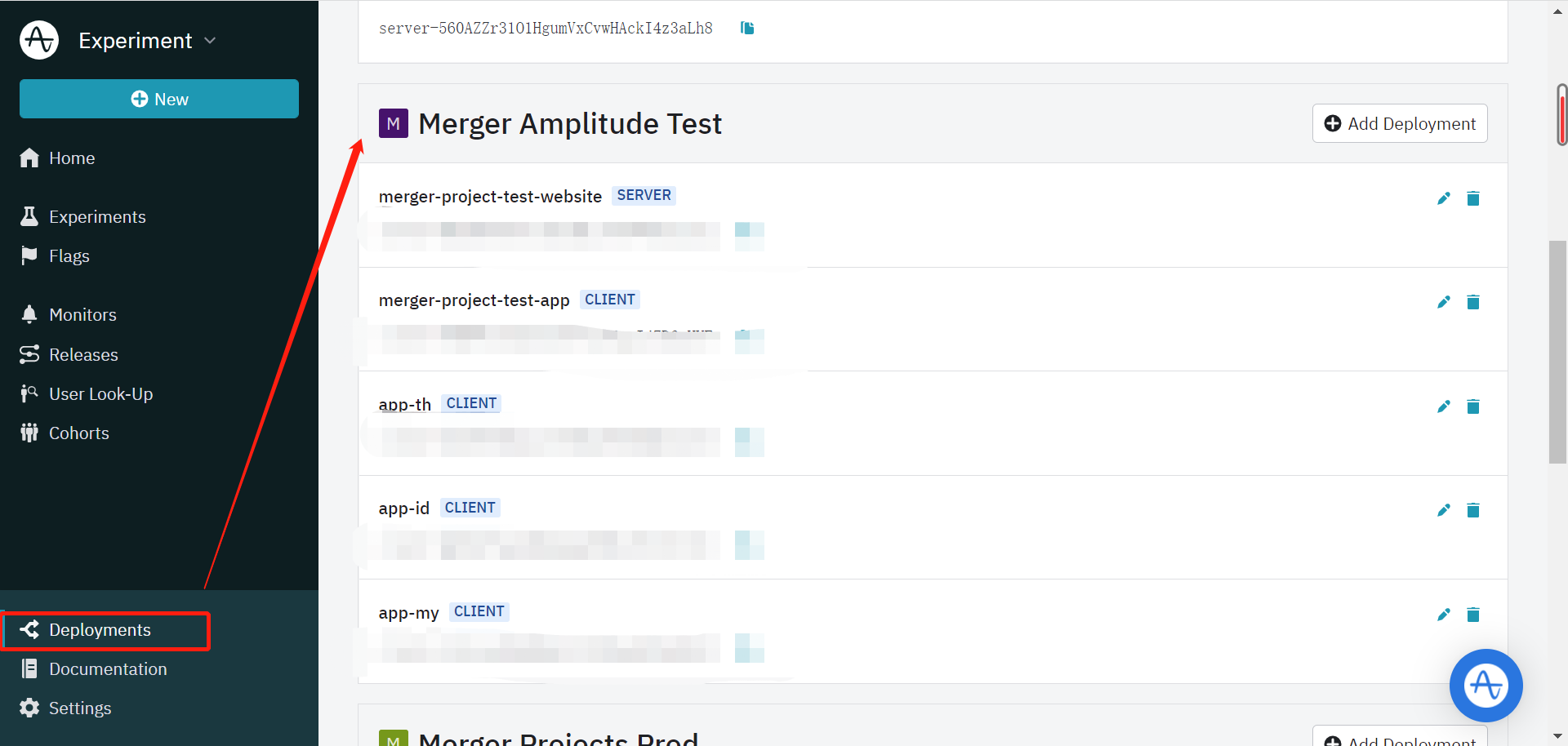
Task: Click the page vertical scrollbar thumb
Action: point(1558,353)
